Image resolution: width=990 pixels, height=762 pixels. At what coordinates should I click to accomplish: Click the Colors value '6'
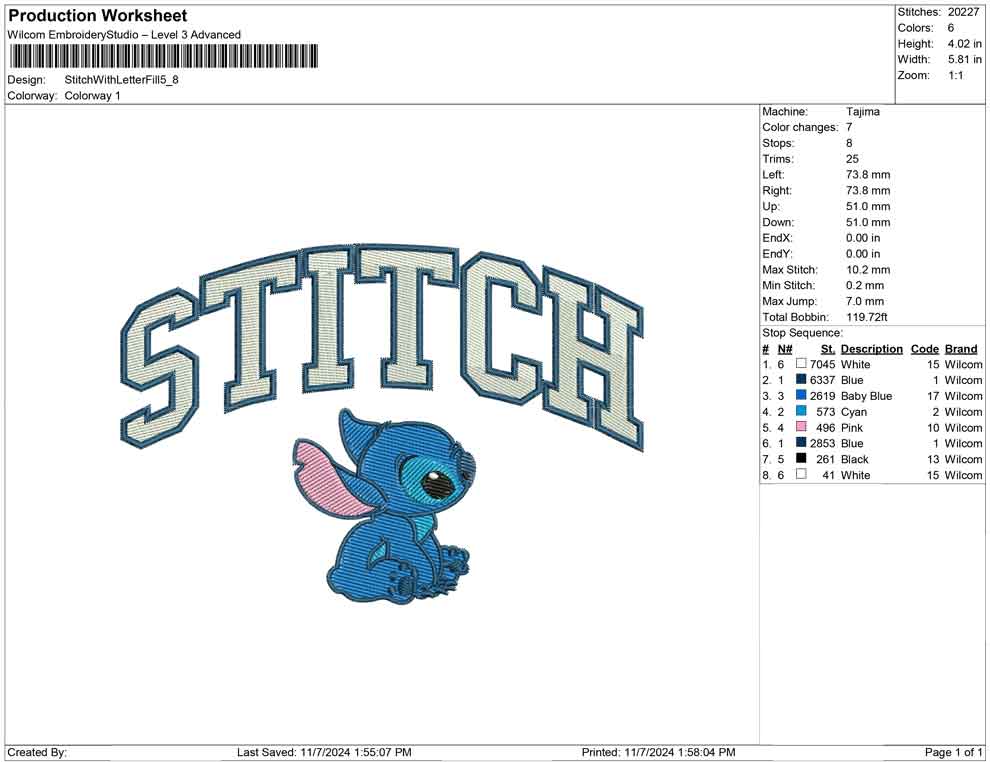pyautogui.click(x=951, y=28)
